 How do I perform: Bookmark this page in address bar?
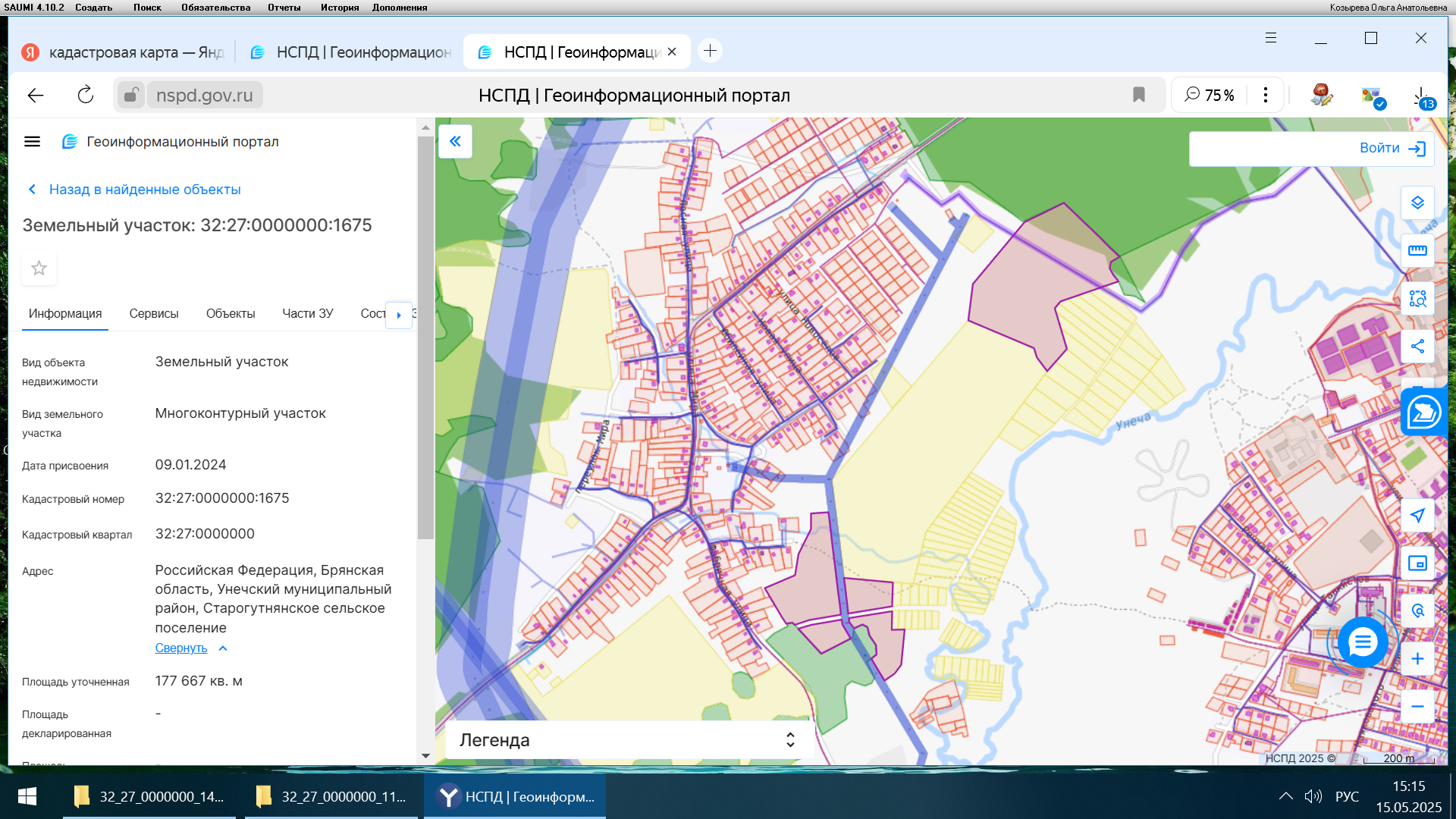[1138, 95]
